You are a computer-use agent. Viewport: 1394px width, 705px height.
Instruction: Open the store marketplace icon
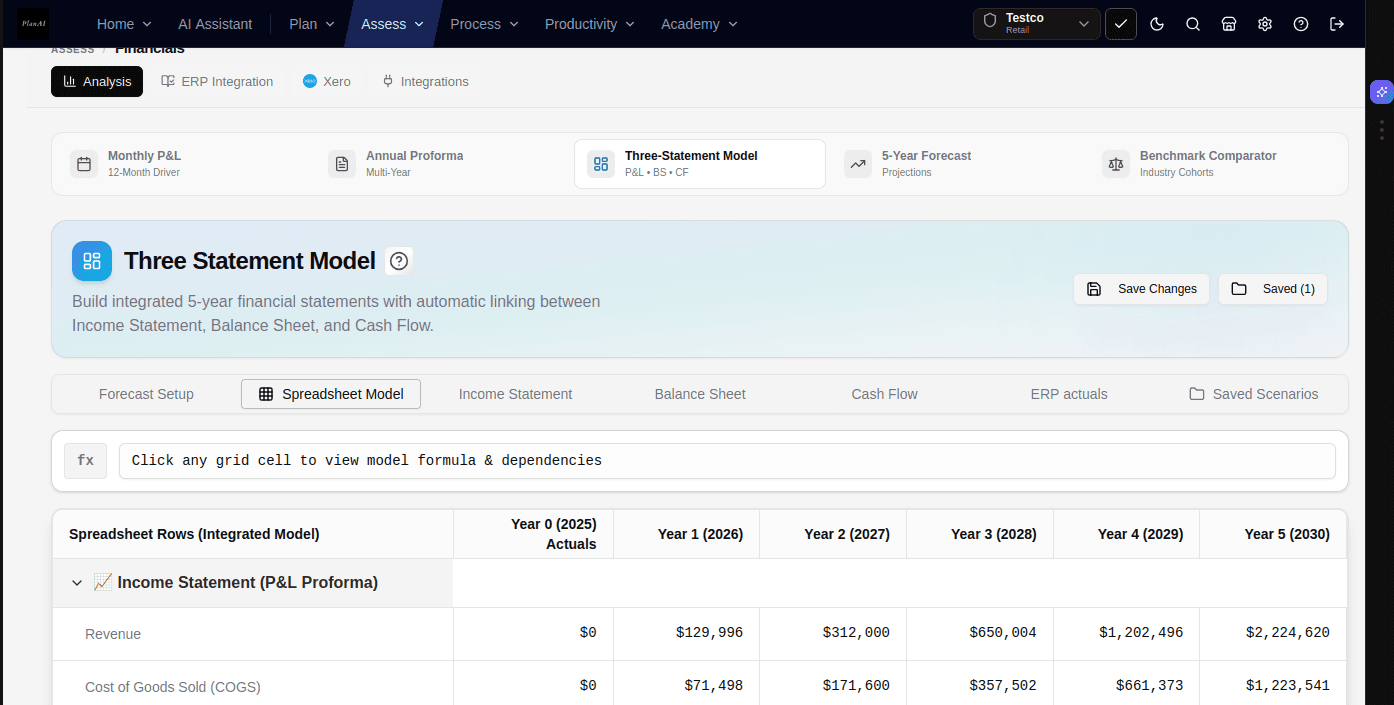(1229, 24)
